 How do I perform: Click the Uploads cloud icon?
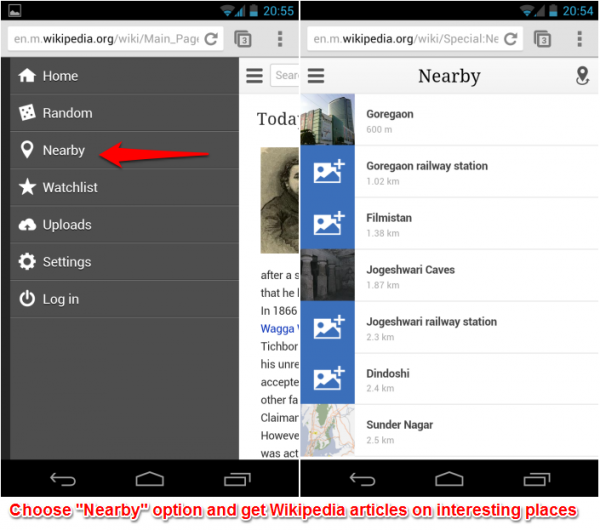pyautogui.click(x=27, y=225)
